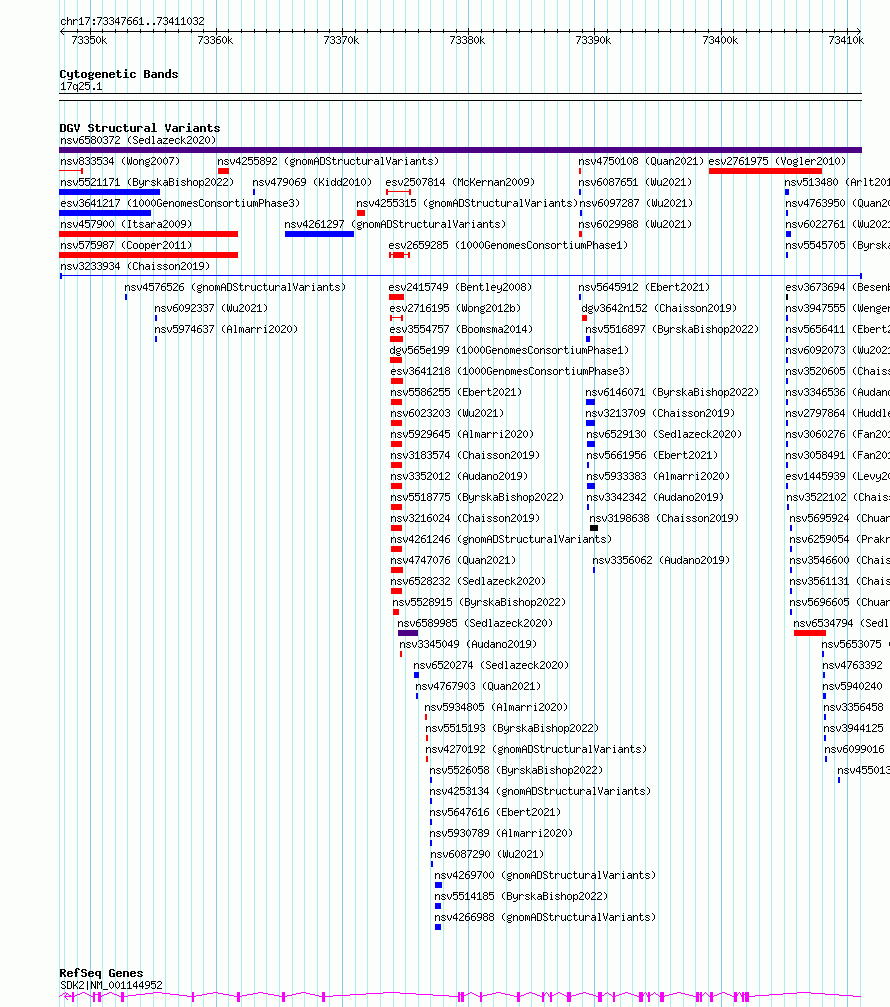Screen dimensions: 890x1007
Task: Click the 73380k ruler position label
Action: [x=467, y=40]
